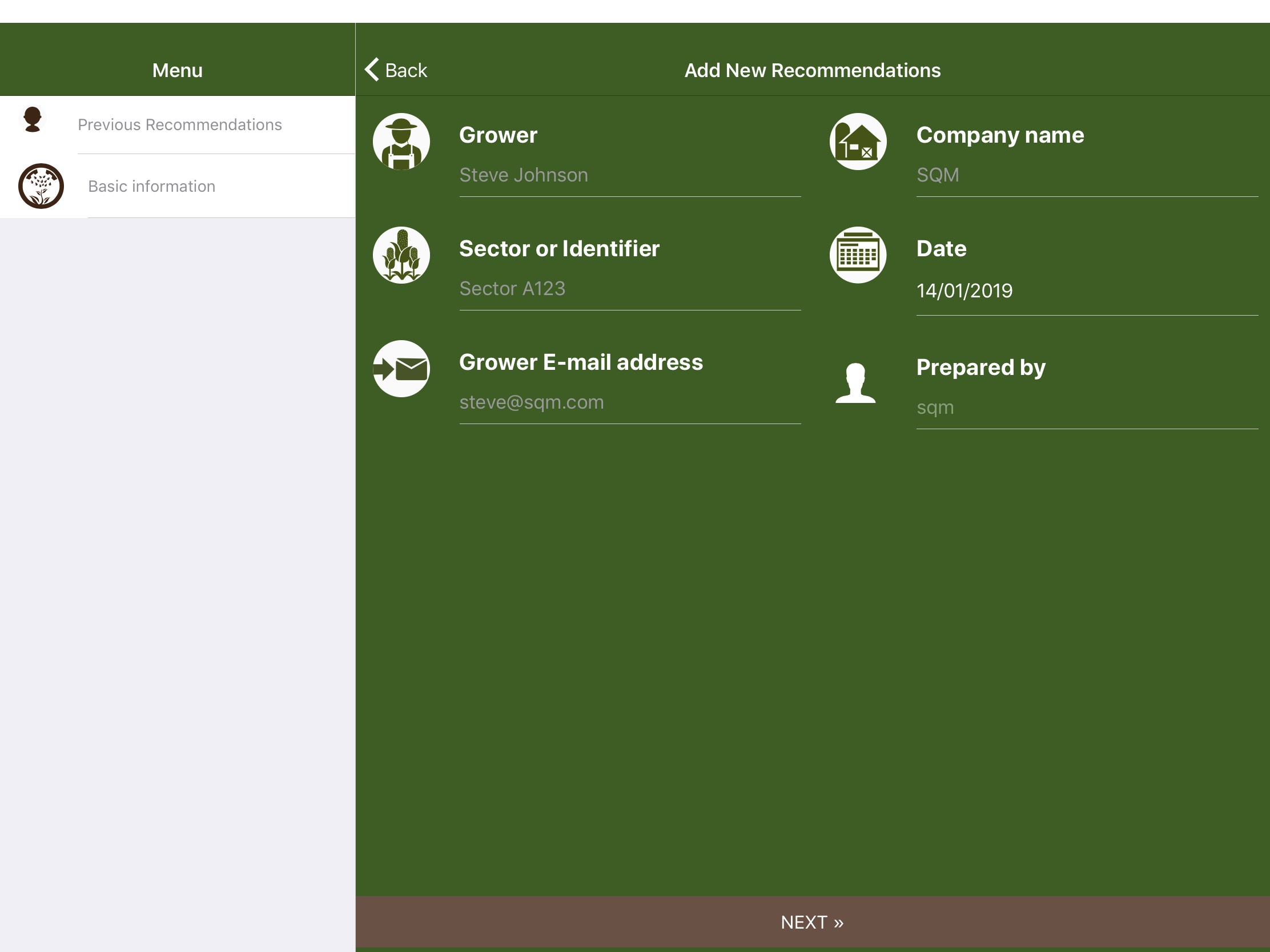This screenshot has height=952, width=1270.
Task: Open the Date field showing 14/01/2019
Action: [1086, 291]
